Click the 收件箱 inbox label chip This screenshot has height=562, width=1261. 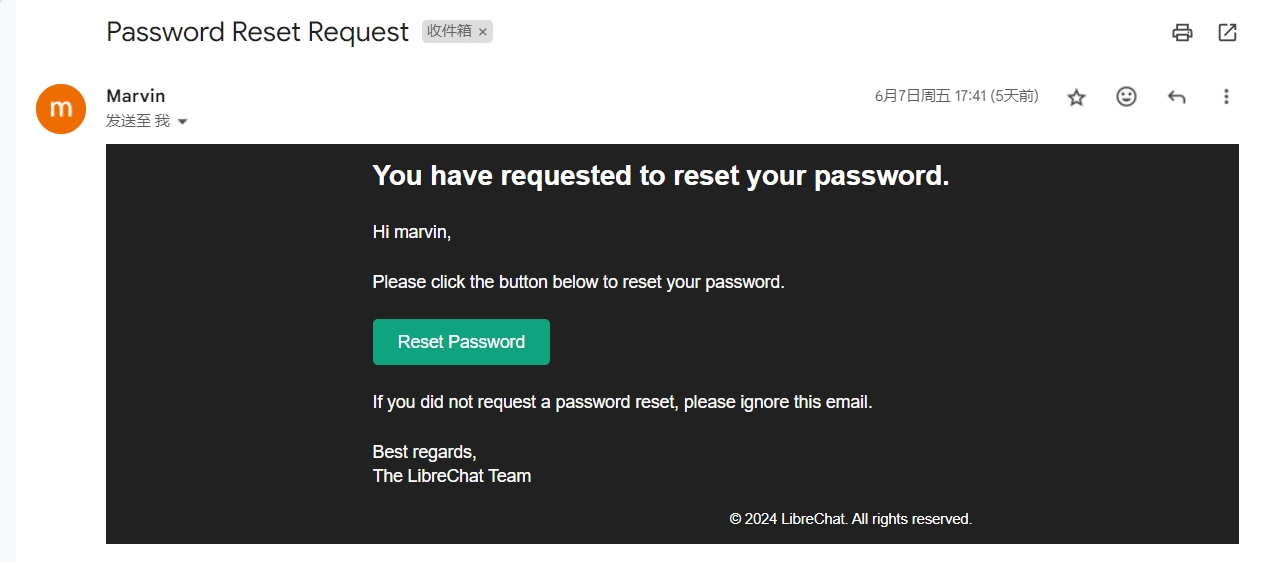coord(449,31)
